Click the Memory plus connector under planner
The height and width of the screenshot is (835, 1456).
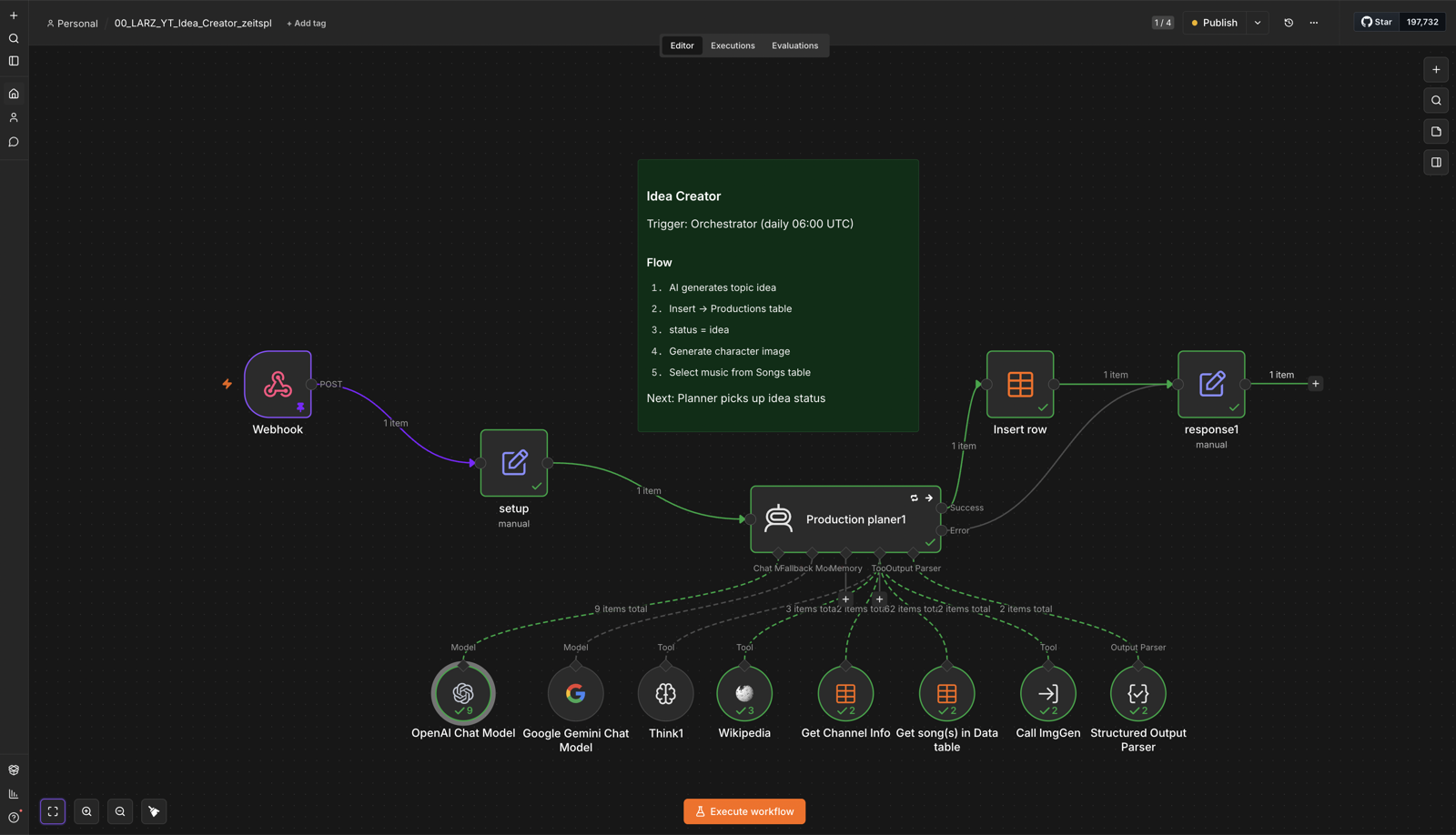(845, 599)
